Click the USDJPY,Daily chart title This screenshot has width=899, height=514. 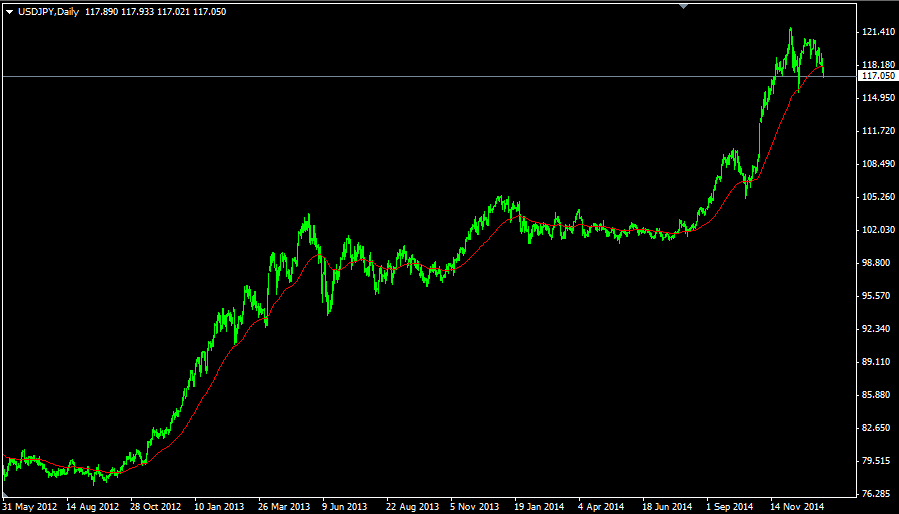(49, 11)
